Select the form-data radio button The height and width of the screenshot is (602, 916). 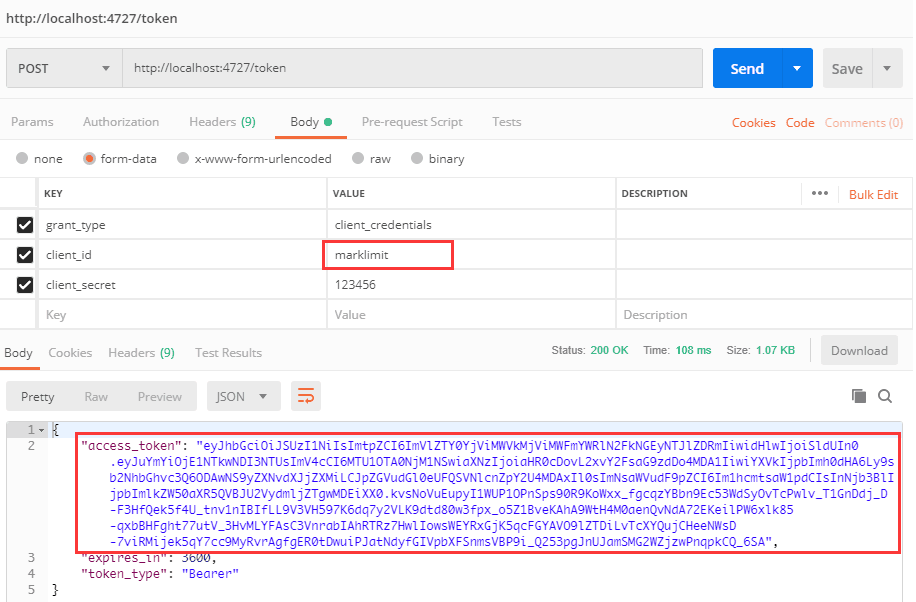pos(89,158)
